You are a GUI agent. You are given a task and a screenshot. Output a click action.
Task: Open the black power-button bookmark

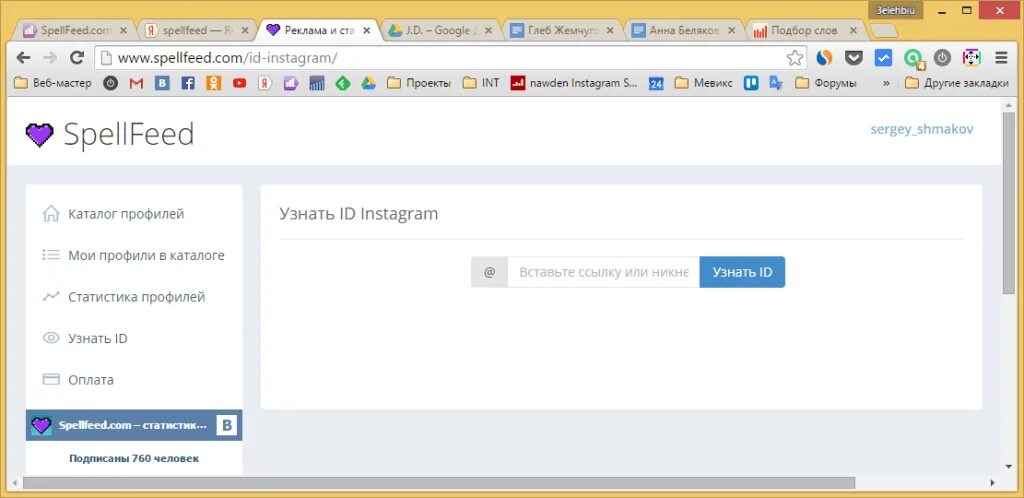click(111, 84)
